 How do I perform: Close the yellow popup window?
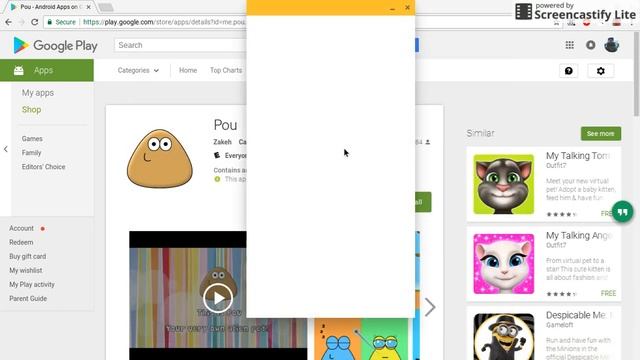[407, 7]
